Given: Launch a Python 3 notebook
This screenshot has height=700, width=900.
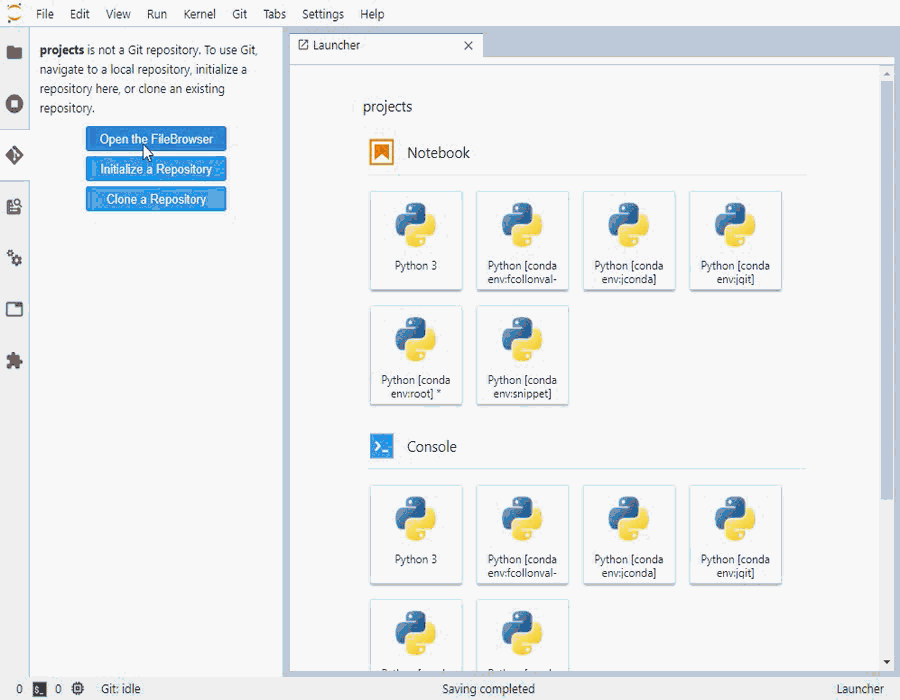Looking at the screenshot, I should coord(416,240).
